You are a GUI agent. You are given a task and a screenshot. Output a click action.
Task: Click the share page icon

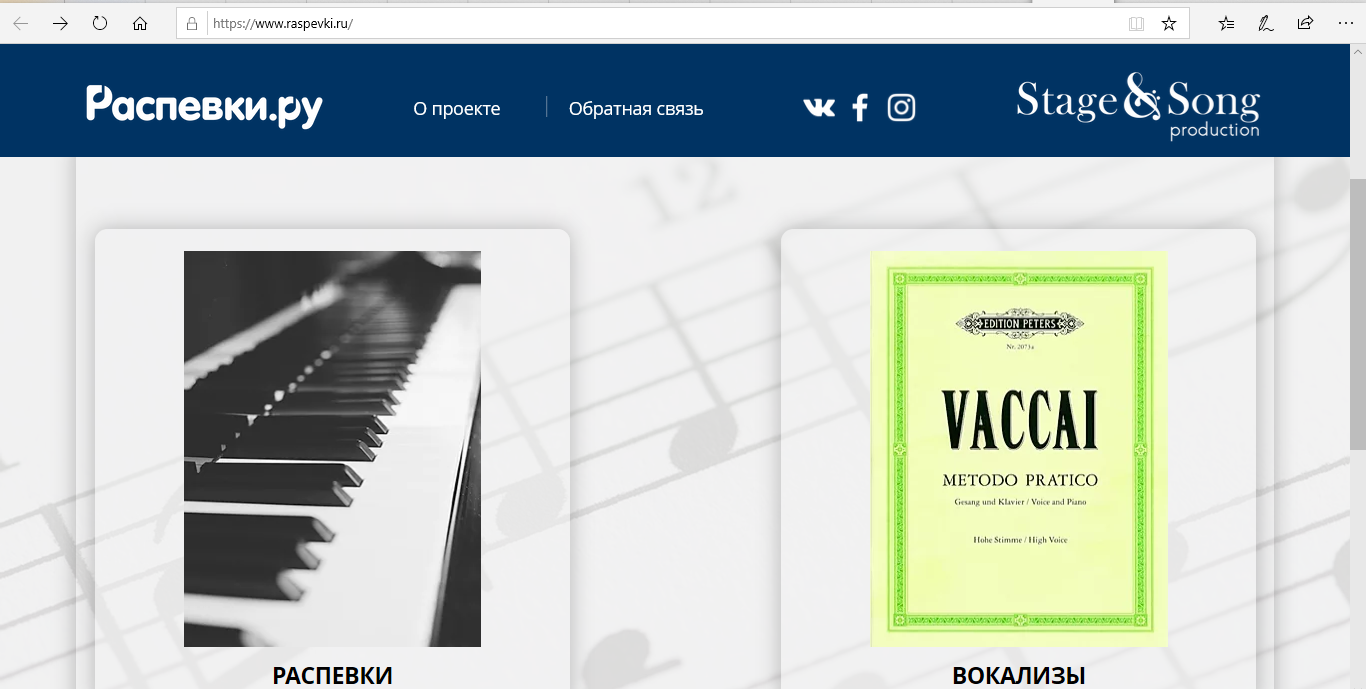point(1305,23)
